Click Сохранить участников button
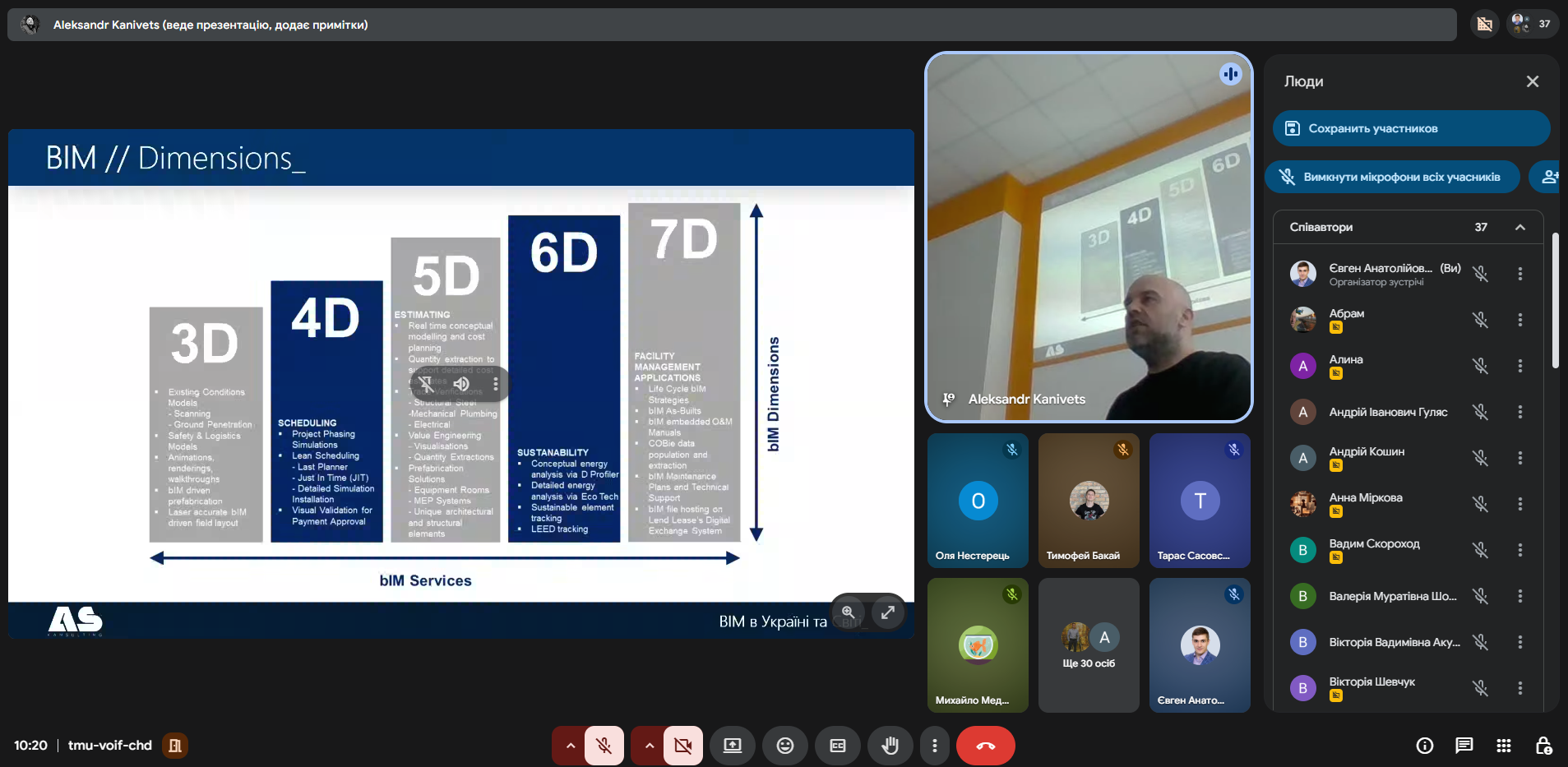 pyautogui.click(x=1411, y=128)
